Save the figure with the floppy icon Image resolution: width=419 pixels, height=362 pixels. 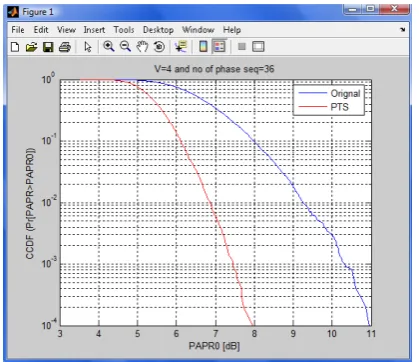click(48, 47)
